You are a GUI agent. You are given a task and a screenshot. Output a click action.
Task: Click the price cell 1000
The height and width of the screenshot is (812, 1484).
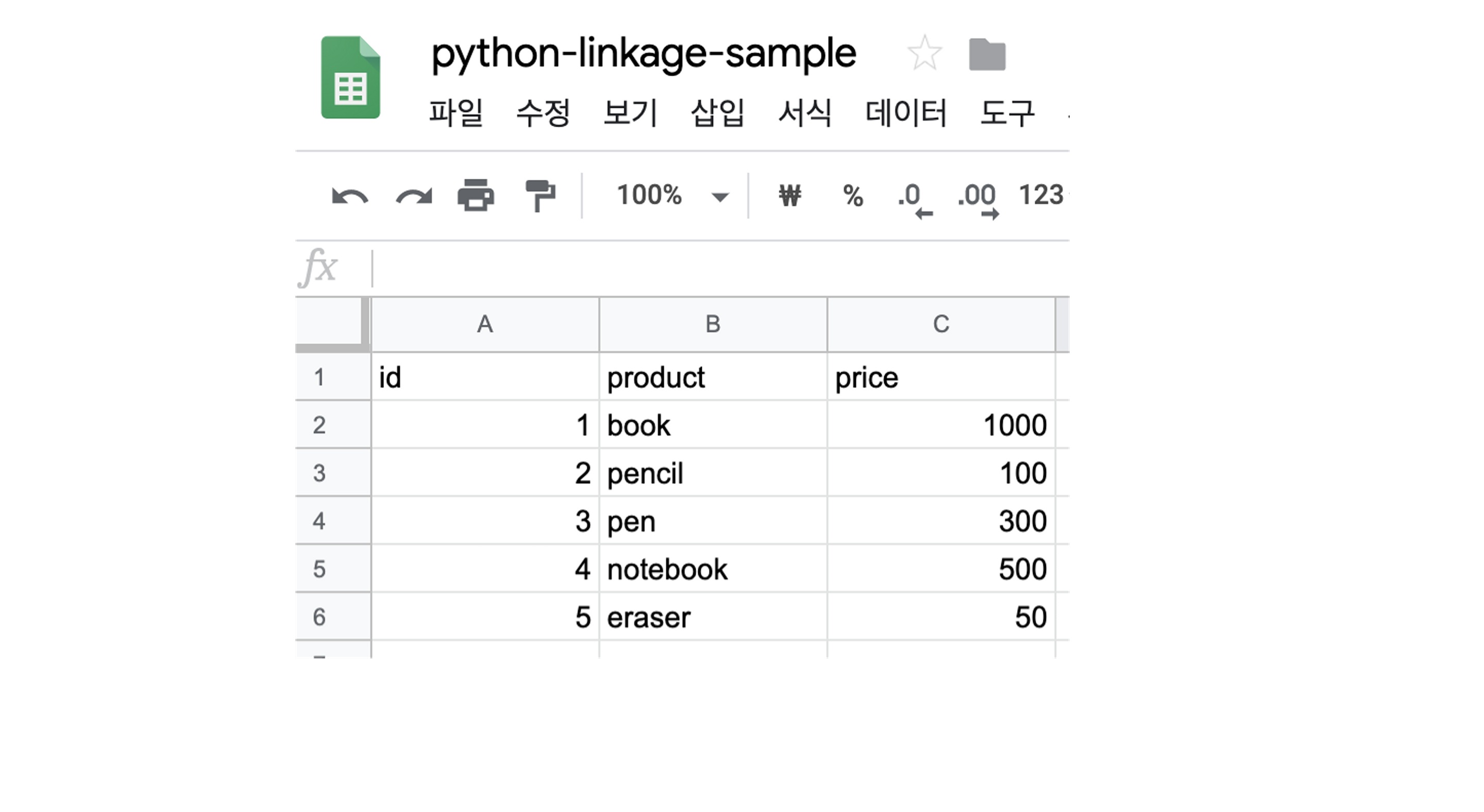(x=941, y=425)
